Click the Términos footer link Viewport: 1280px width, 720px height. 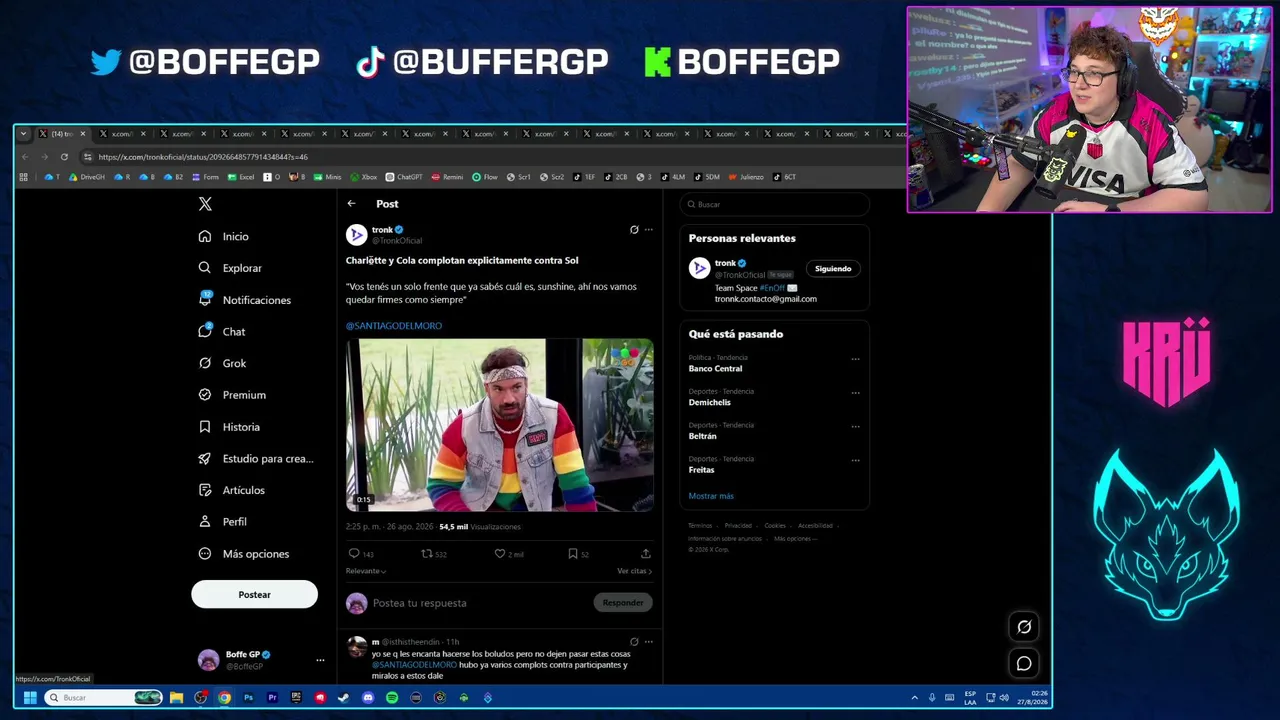700,526
